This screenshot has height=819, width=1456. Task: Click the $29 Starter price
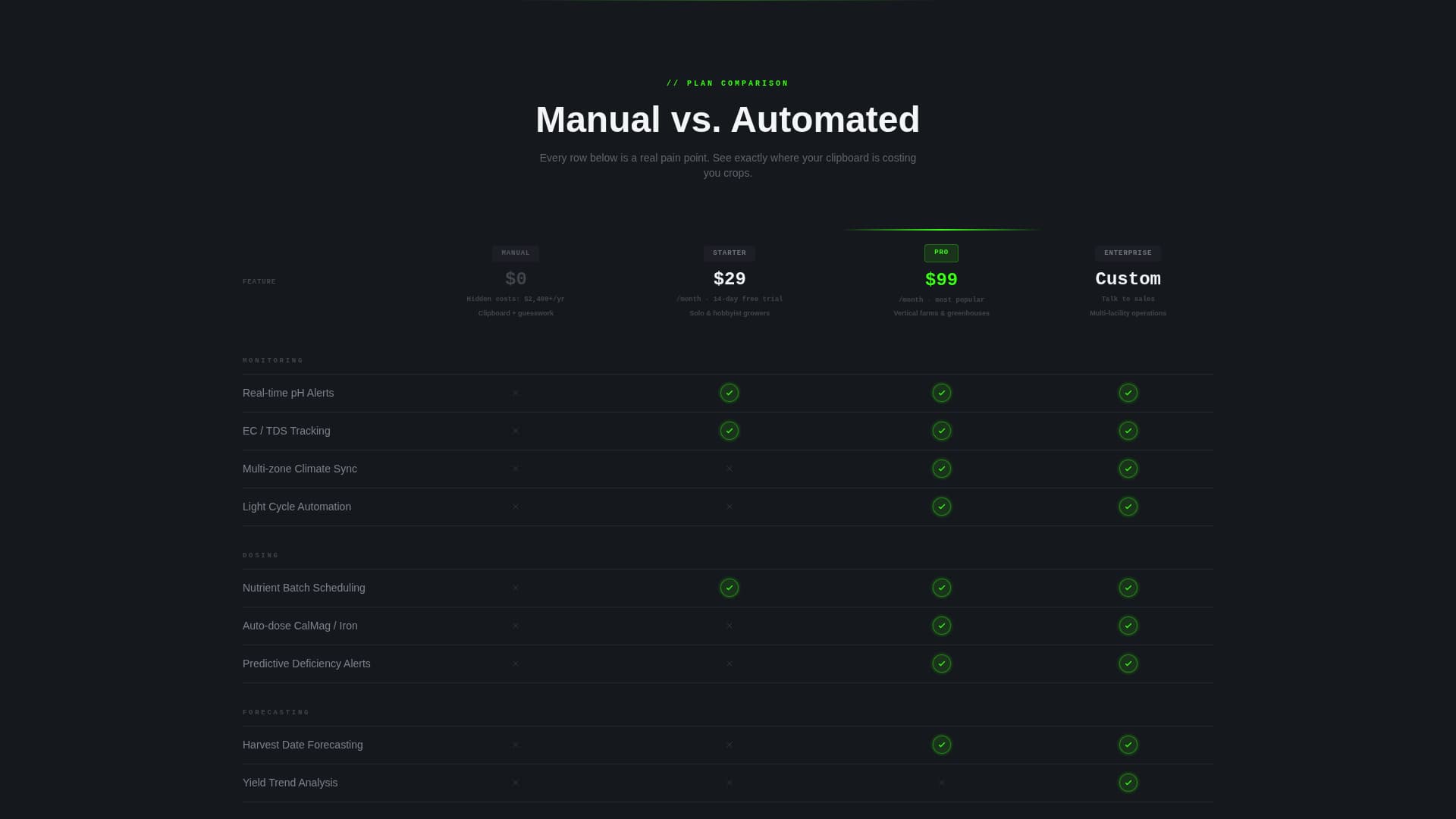click(x=729, y=279)
